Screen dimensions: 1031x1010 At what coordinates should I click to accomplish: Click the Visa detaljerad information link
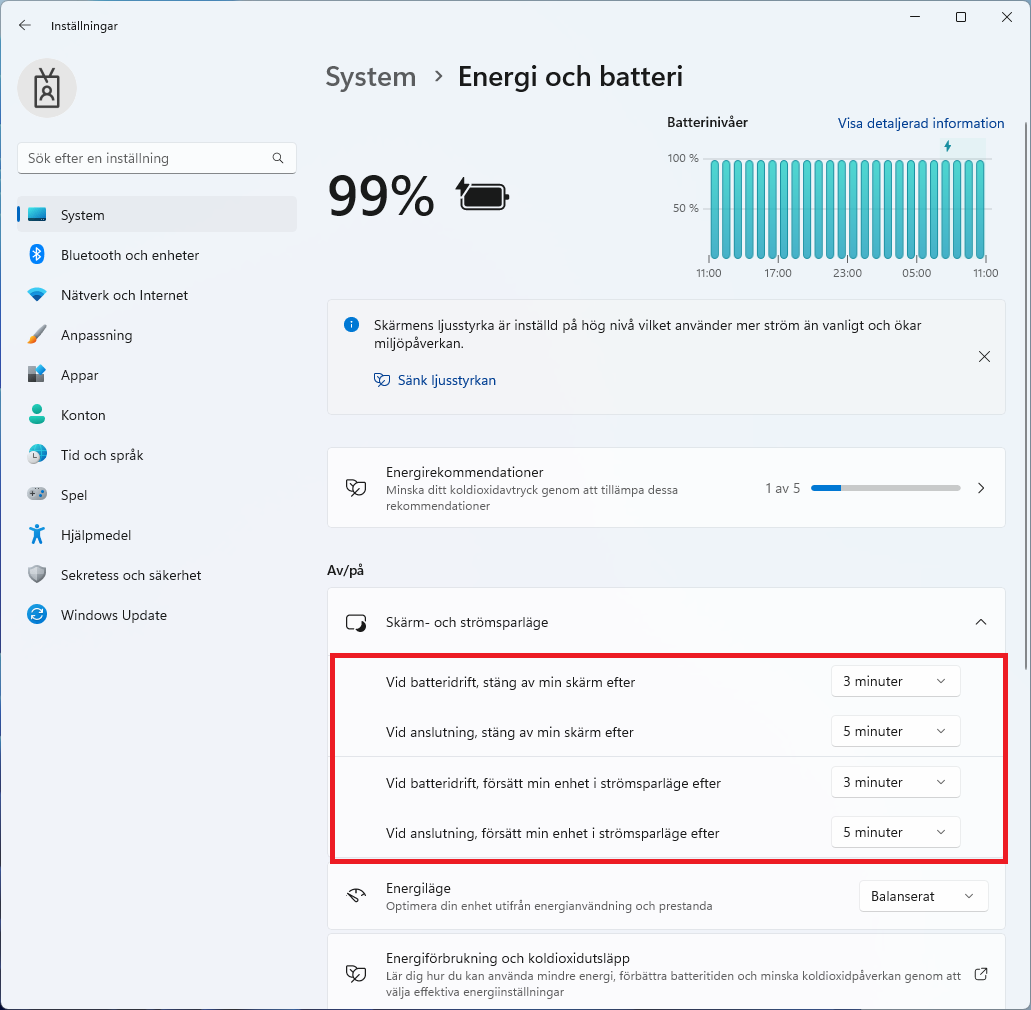(921, 123)
